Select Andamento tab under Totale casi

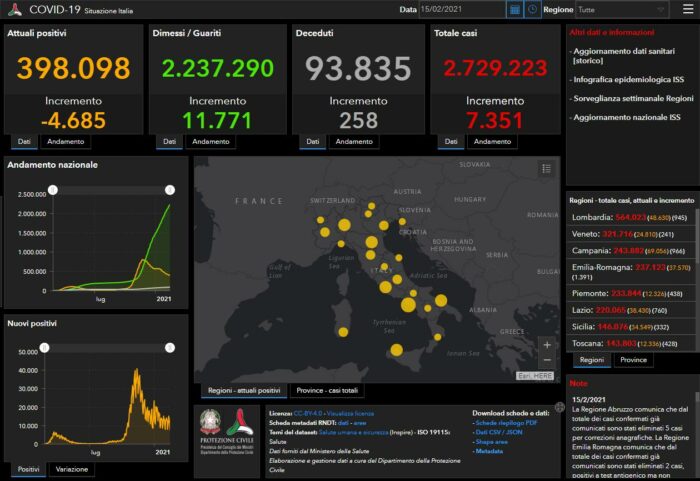tap(492, 142)
